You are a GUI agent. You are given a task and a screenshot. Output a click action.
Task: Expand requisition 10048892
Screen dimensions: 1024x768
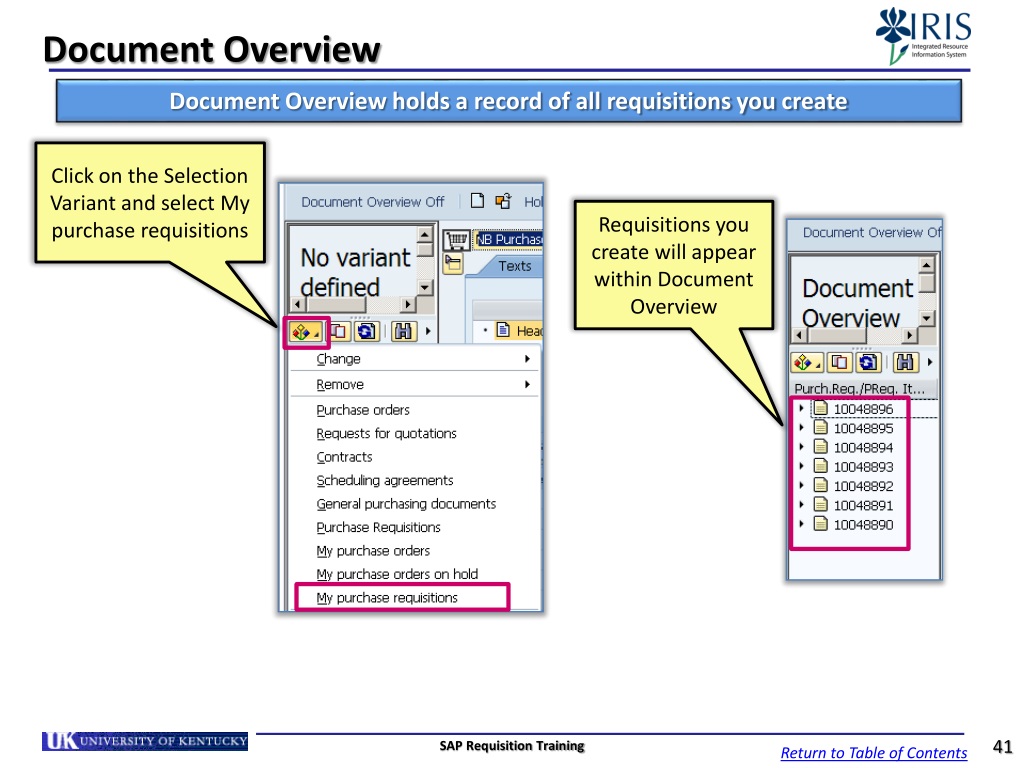click(x=801, y=485)
